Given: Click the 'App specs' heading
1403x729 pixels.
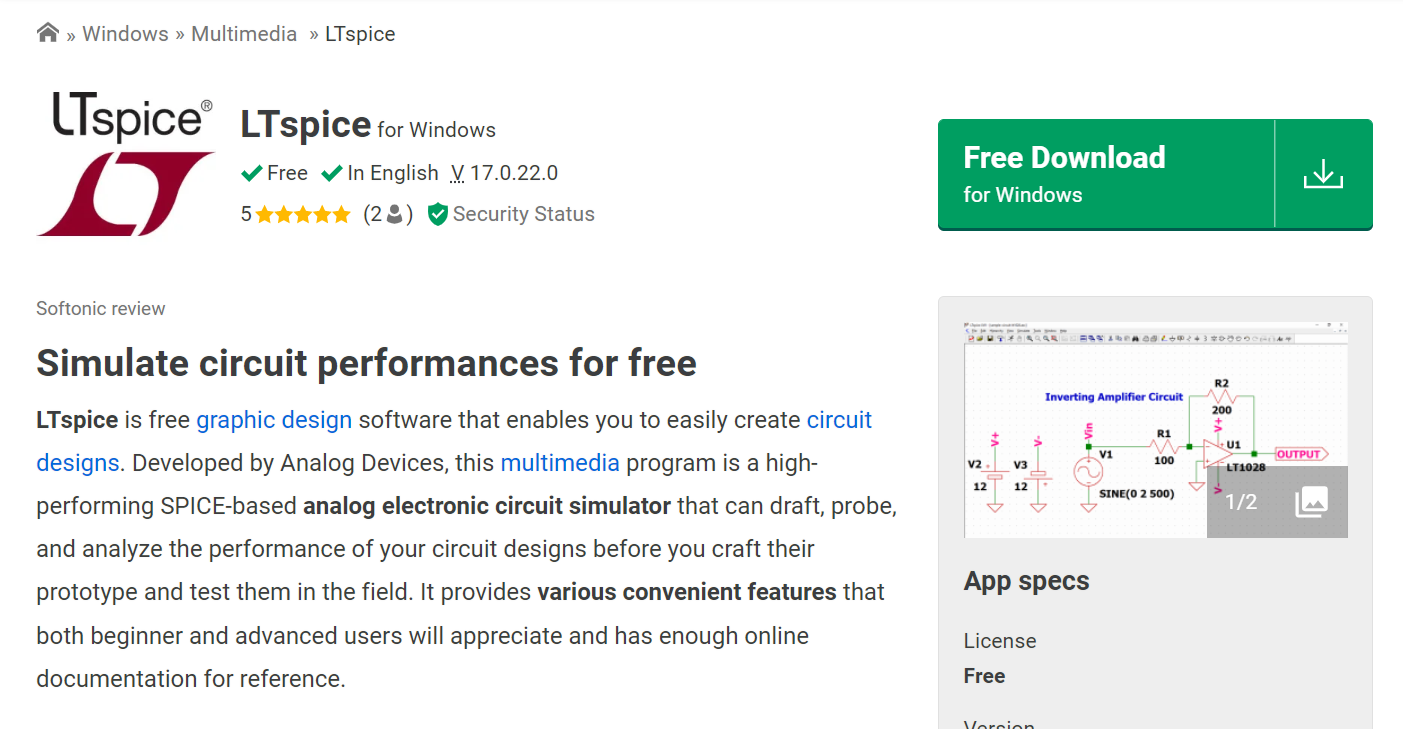Looking at the screenshot, I should coord(1027,581).
